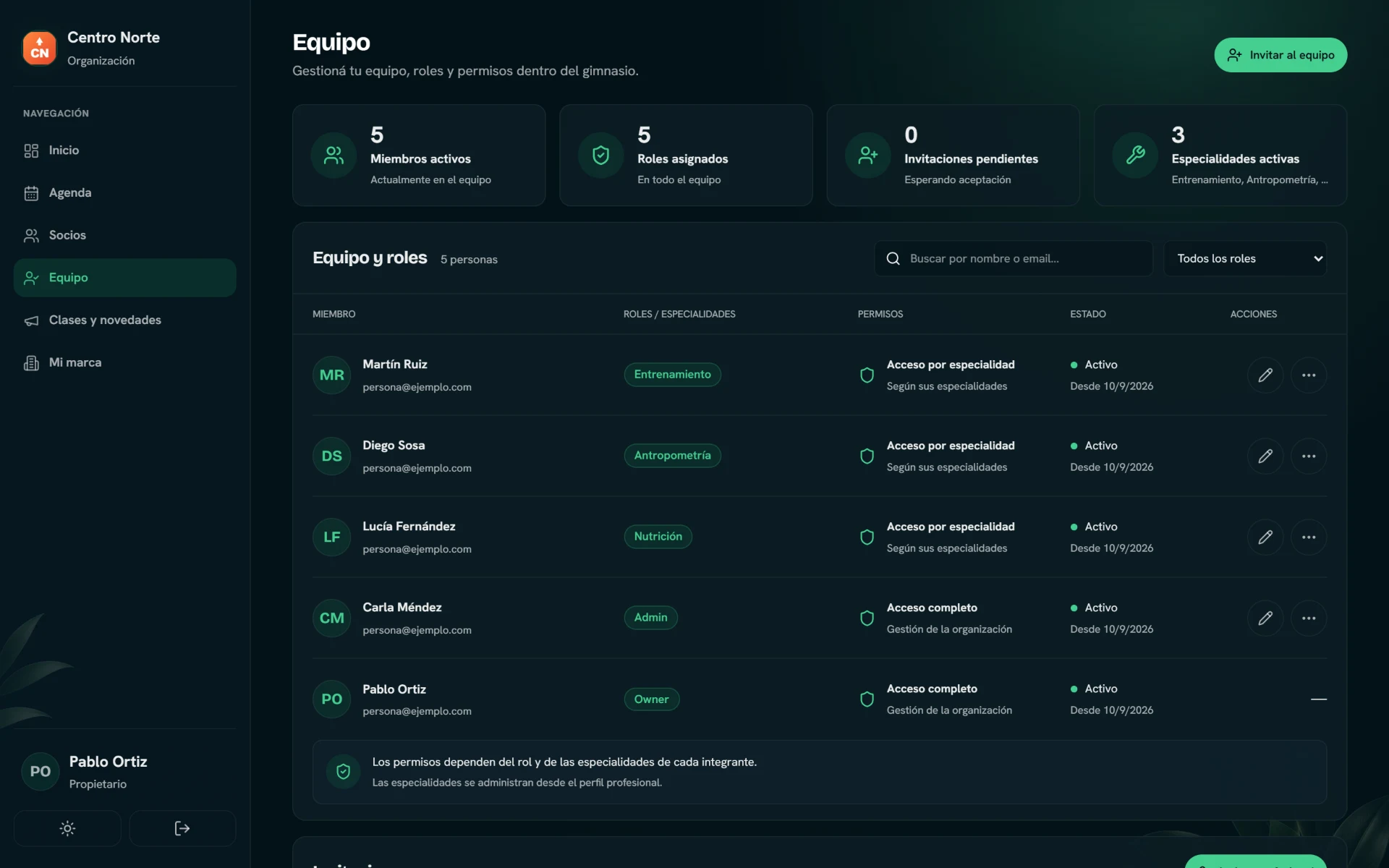Edit Diego Sosa's roles with pencil icon

pyautogui.click(x=1265, y=456)
